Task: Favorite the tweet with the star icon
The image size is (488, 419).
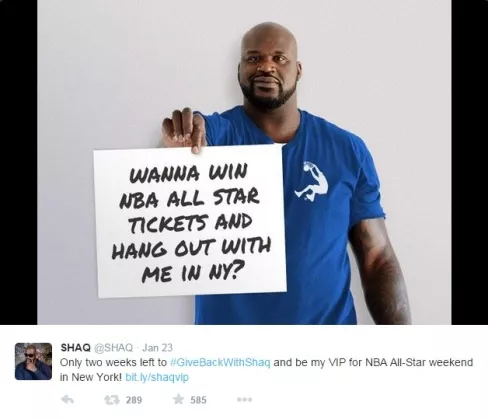Action: pos(179,399)
